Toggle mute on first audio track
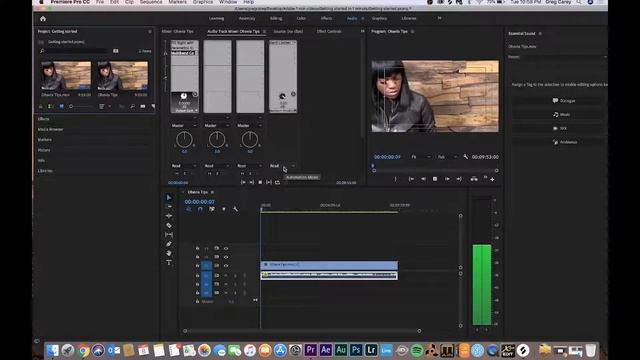640x360 pixels. (x=226, y=276)
